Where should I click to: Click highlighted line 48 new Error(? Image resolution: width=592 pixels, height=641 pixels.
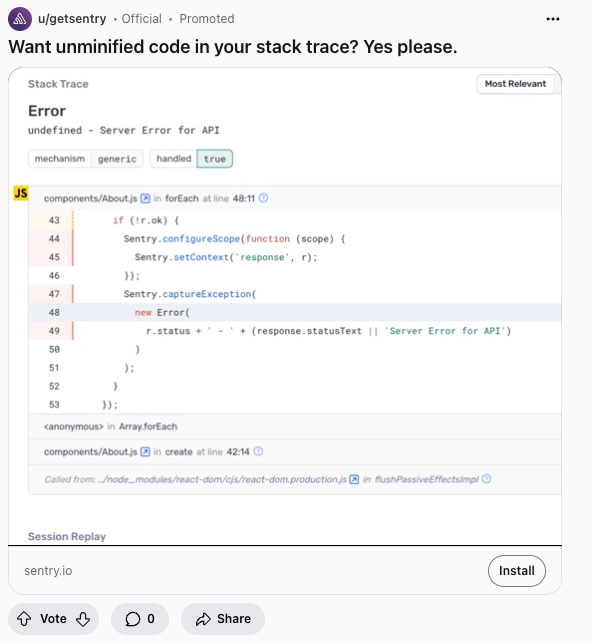point(295,312)
